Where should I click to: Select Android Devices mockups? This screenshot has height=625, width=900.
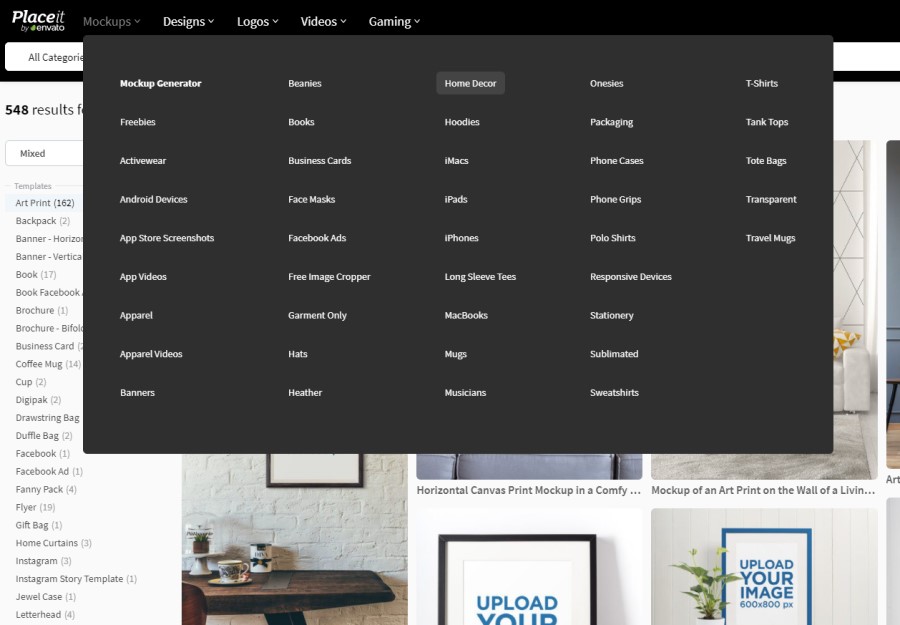(x=154, y=199)
